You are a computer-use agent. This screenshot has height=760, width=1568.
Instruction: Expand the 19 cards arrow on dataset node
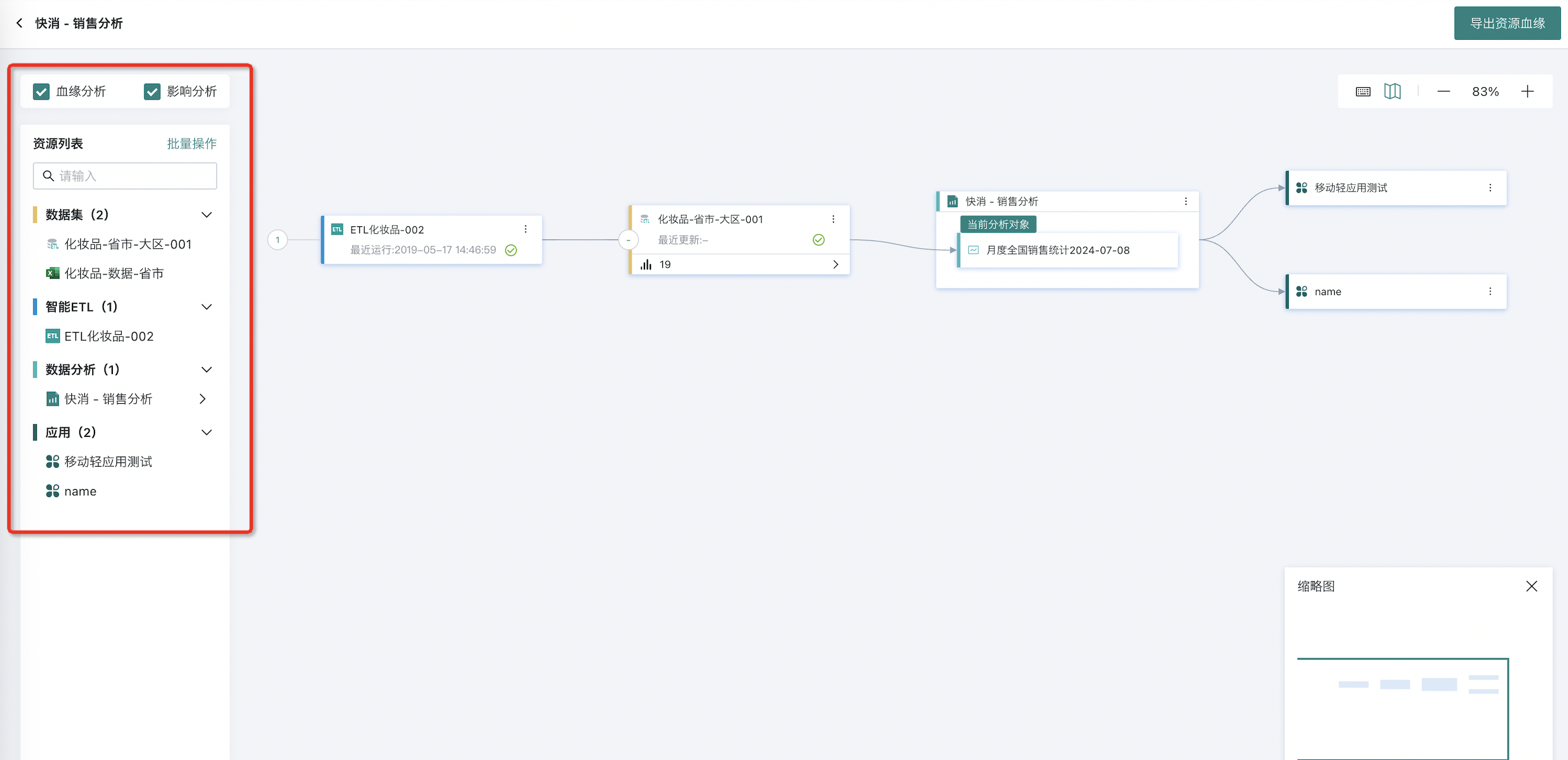point(836,264)
